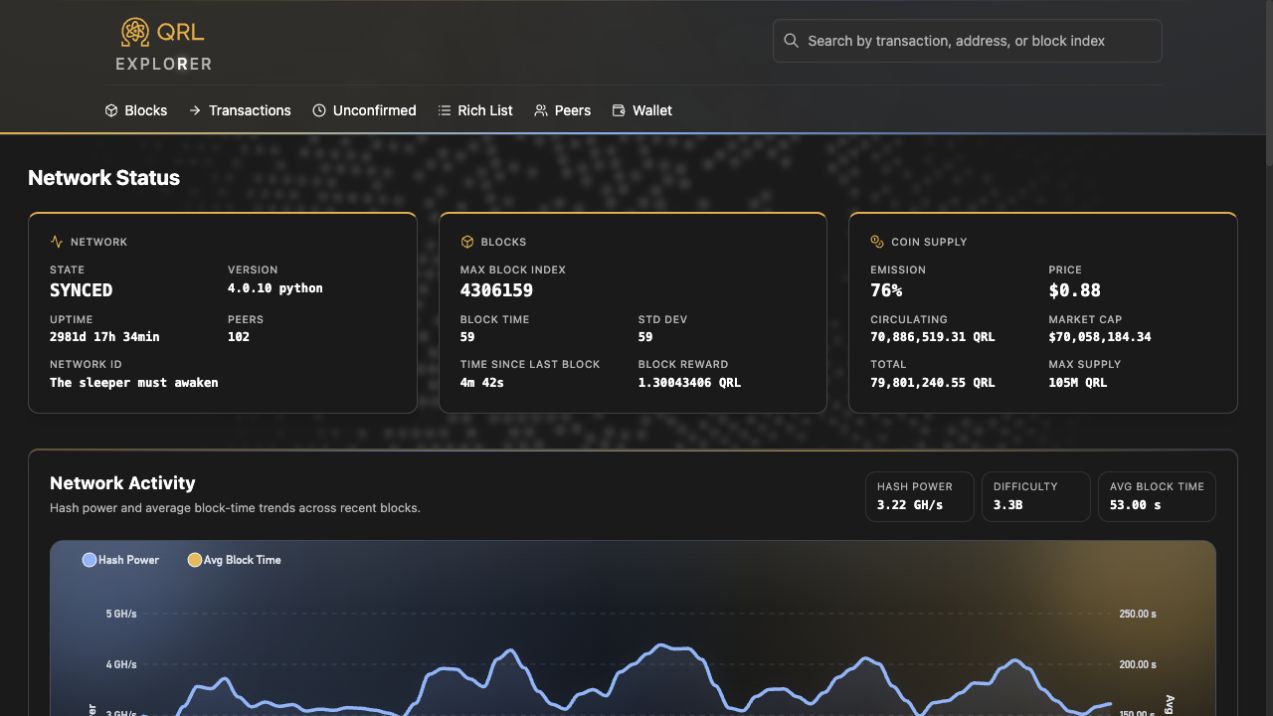
Task: Toggle the Hash Power legend swatch
Action: (89, 560)
